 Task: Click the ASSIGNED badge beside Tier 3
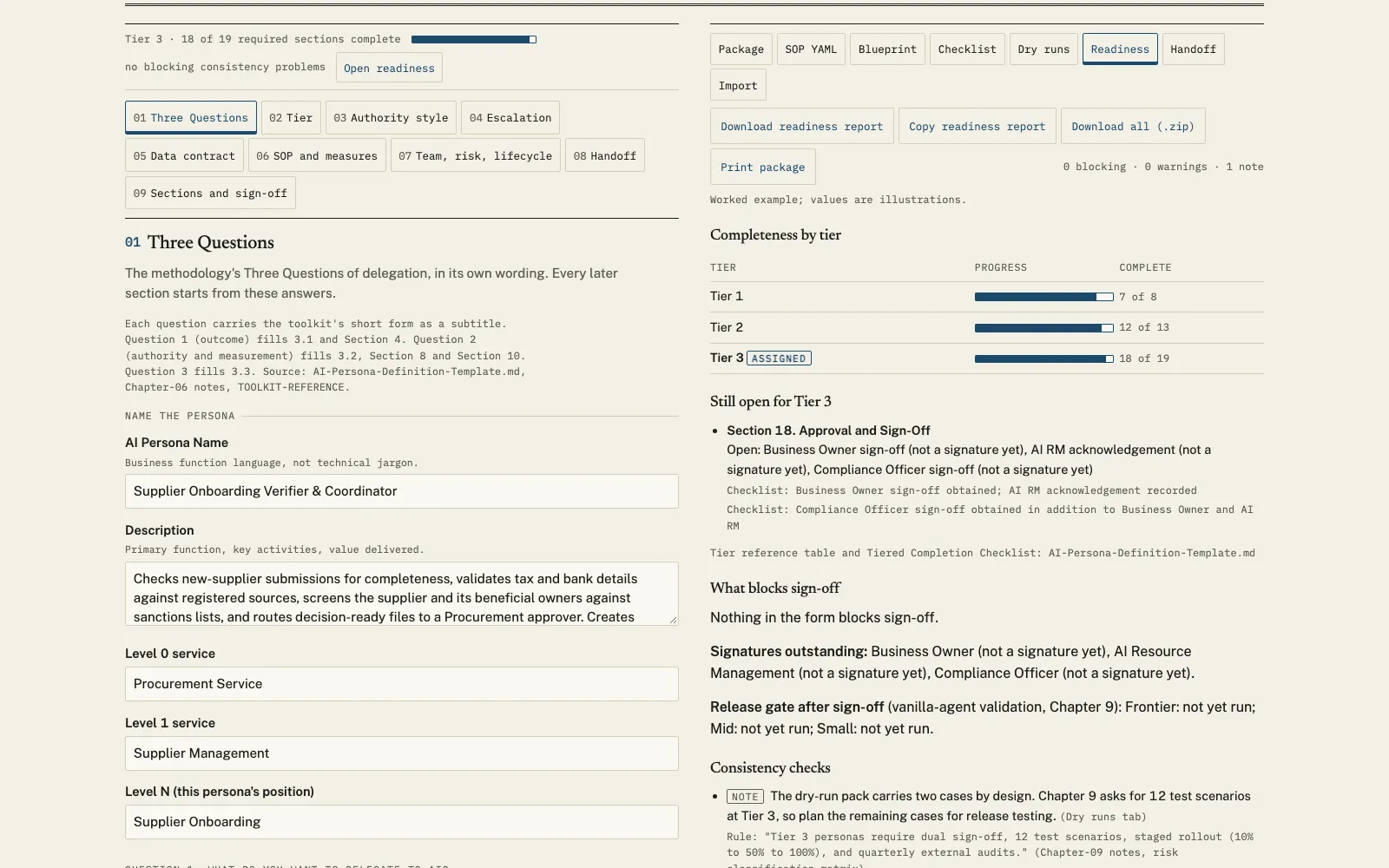pyautogui.click(x=779, y=358)
